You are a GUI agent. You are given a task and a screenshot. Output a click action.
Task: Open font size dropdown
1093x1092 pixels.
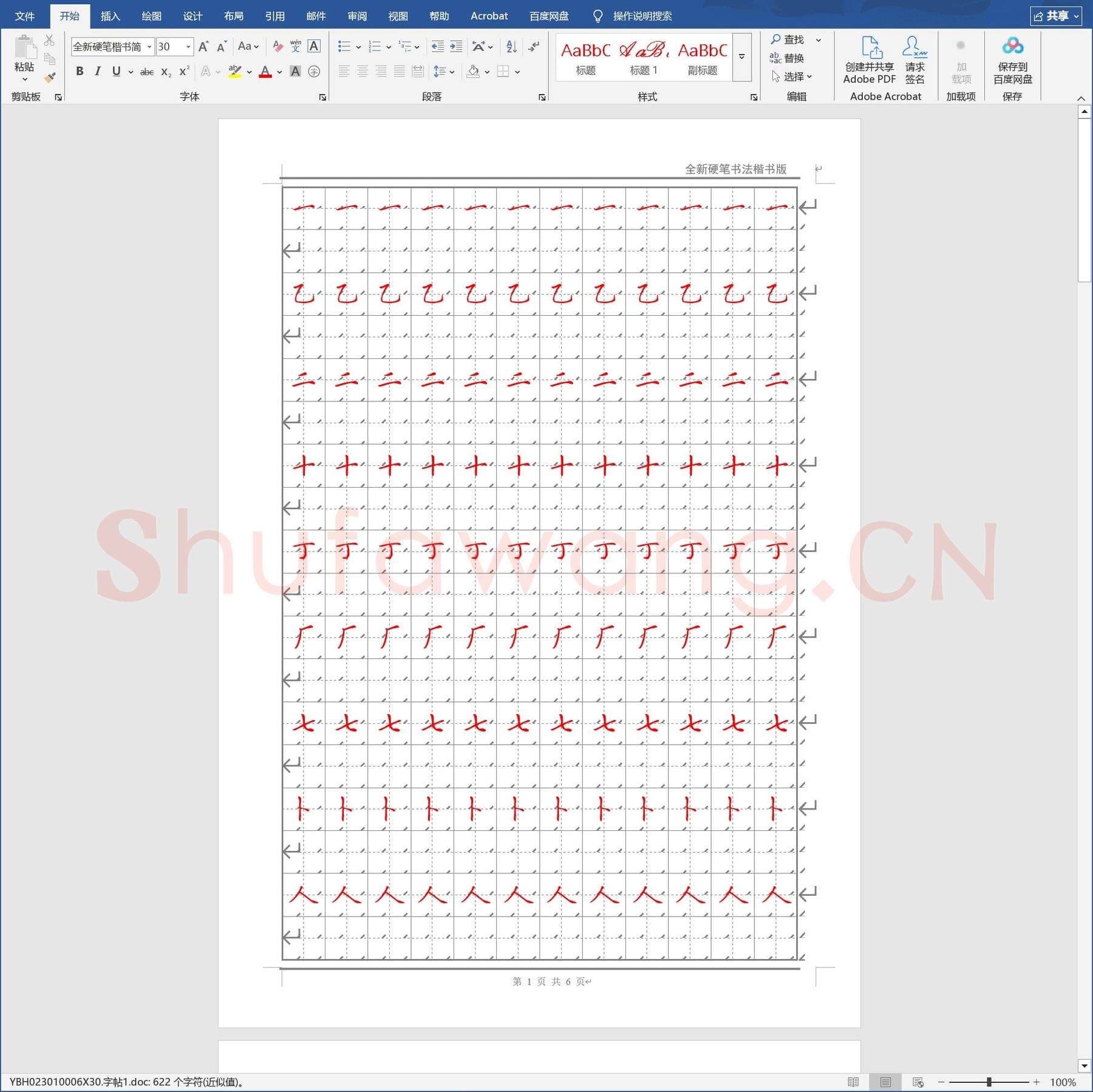click(188, 47)
